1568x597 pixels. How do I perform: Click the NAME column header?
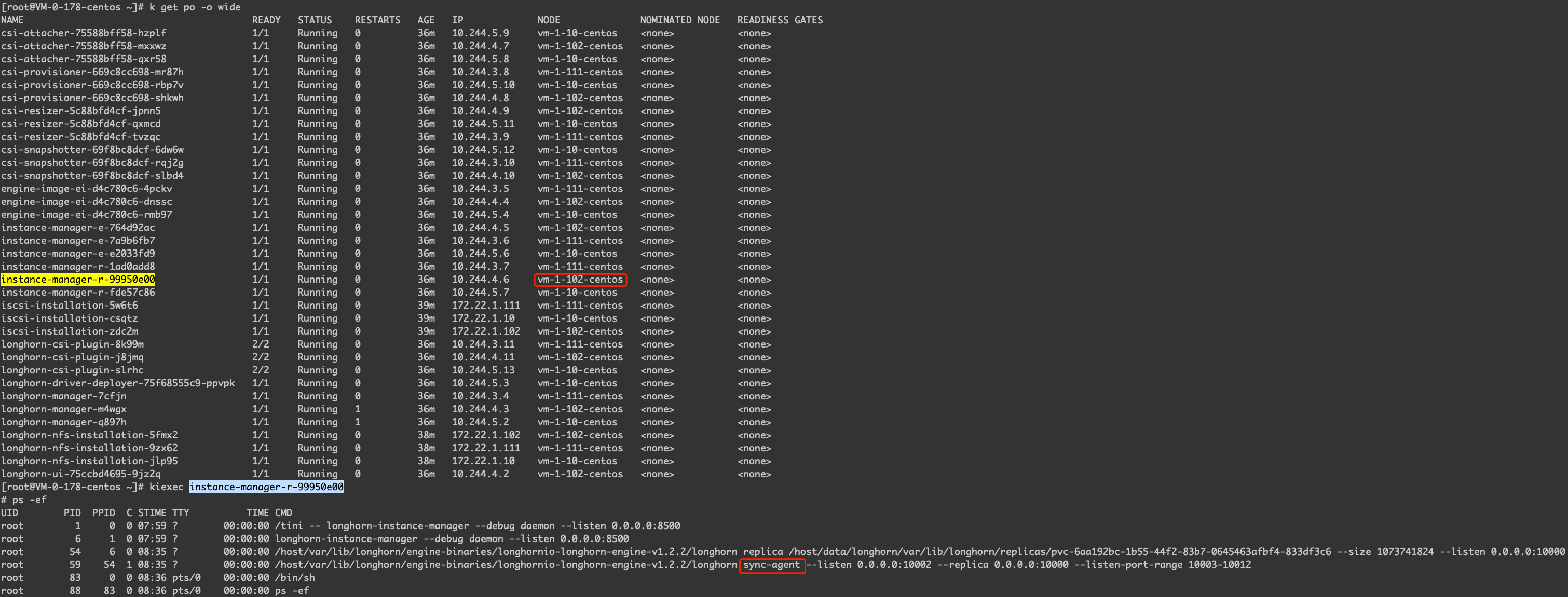[12, 20]
